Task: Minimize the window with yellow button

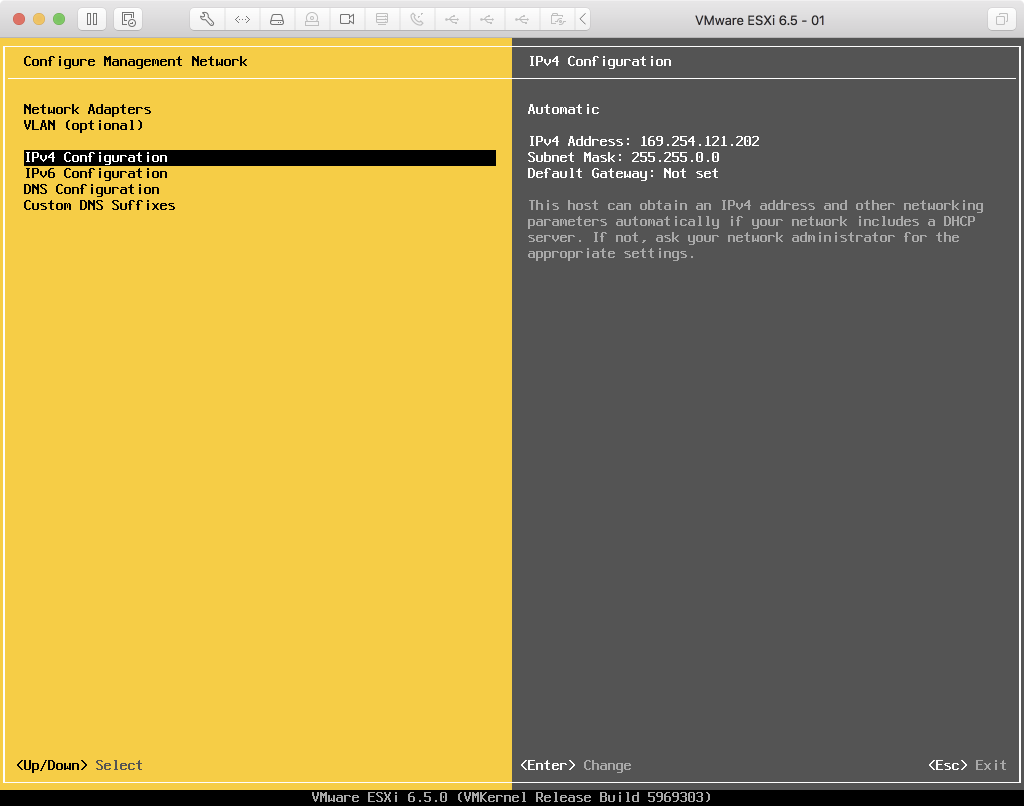Action: coord(39,19)
